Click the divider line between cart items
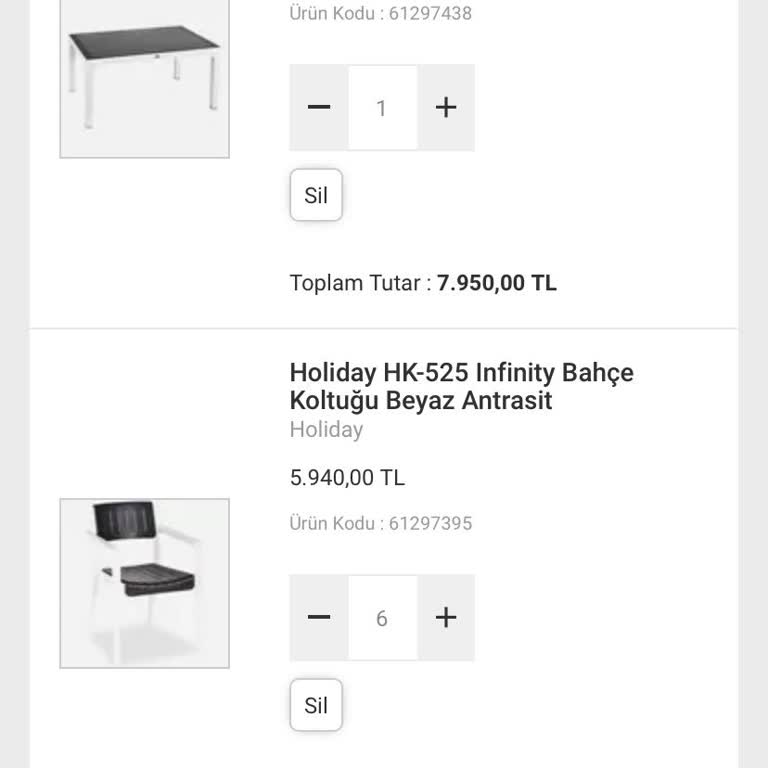Screen dimensions: 768x768 [384, 329]
